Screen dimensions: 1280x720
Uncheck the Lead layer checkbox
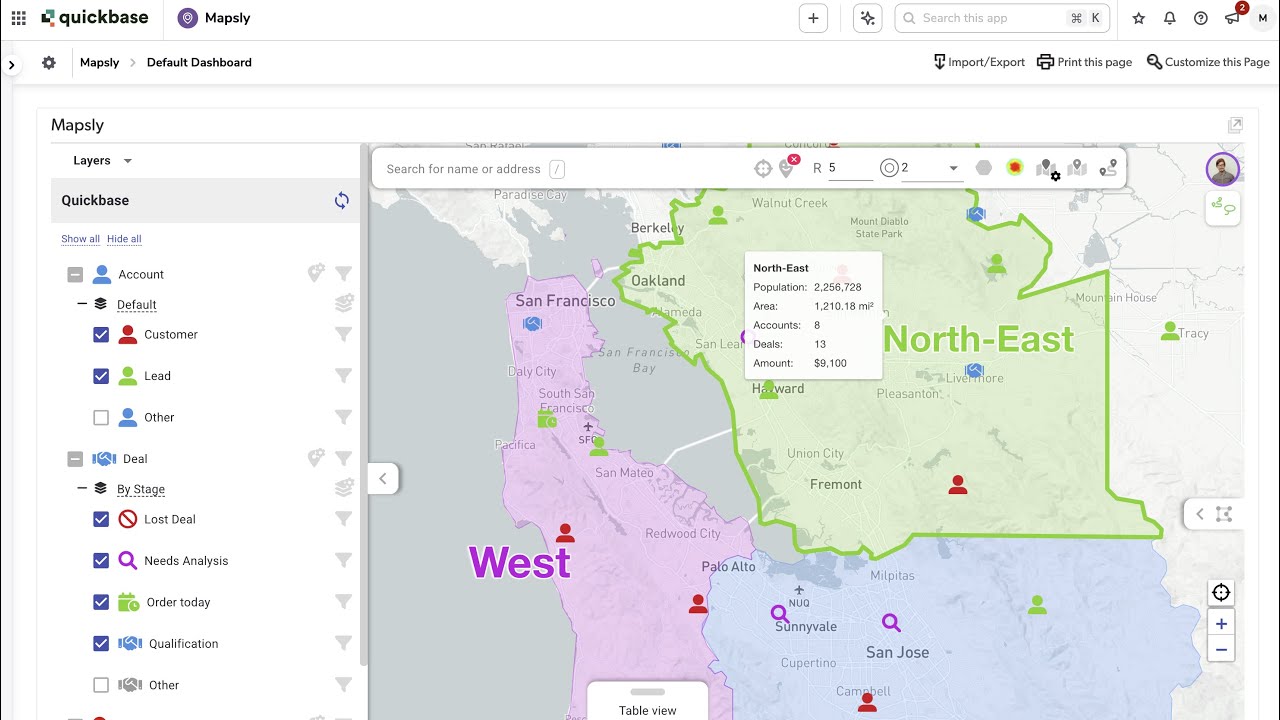pos(101,376)
